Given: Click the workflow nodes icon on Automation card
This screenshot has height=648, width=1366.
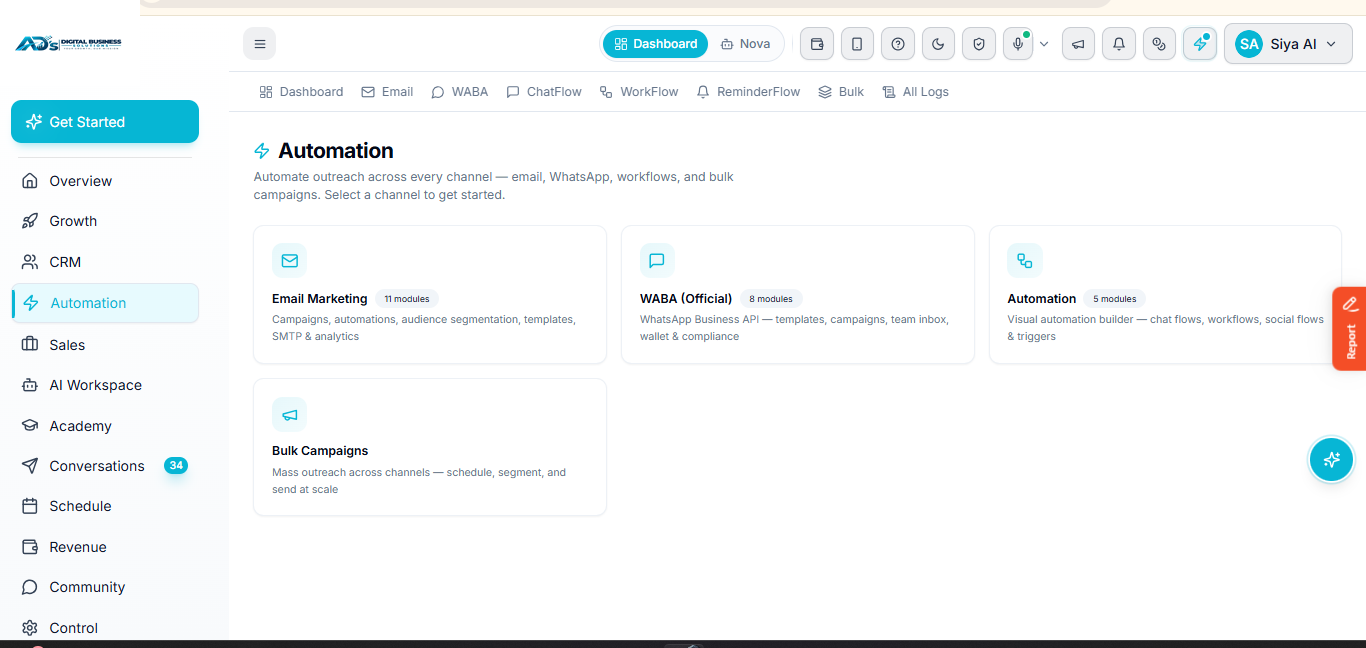Looking at the screenshot, I should (1025, 261).
